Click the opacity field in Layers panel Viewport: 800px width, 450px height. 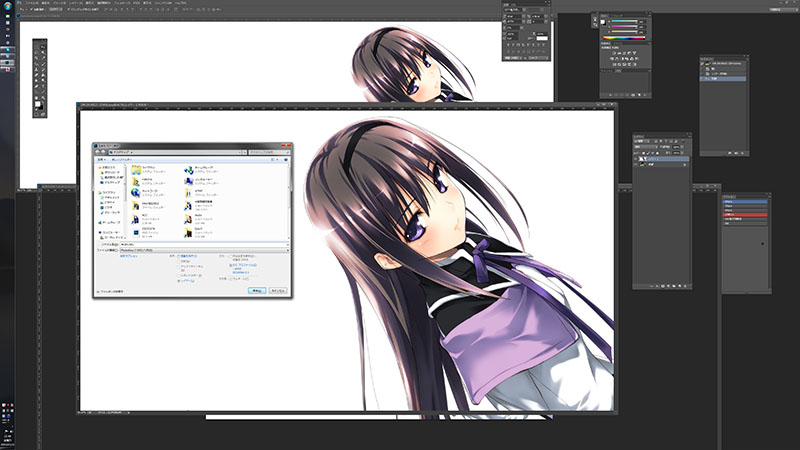pyautogui.click(x=676, y=147)
